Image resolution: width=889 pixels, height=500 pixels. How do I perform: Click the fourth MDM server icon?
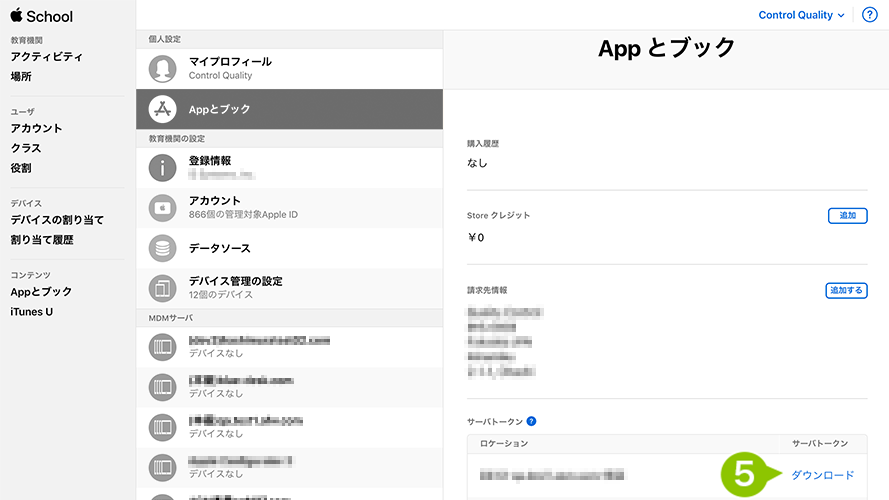[162, 468]
